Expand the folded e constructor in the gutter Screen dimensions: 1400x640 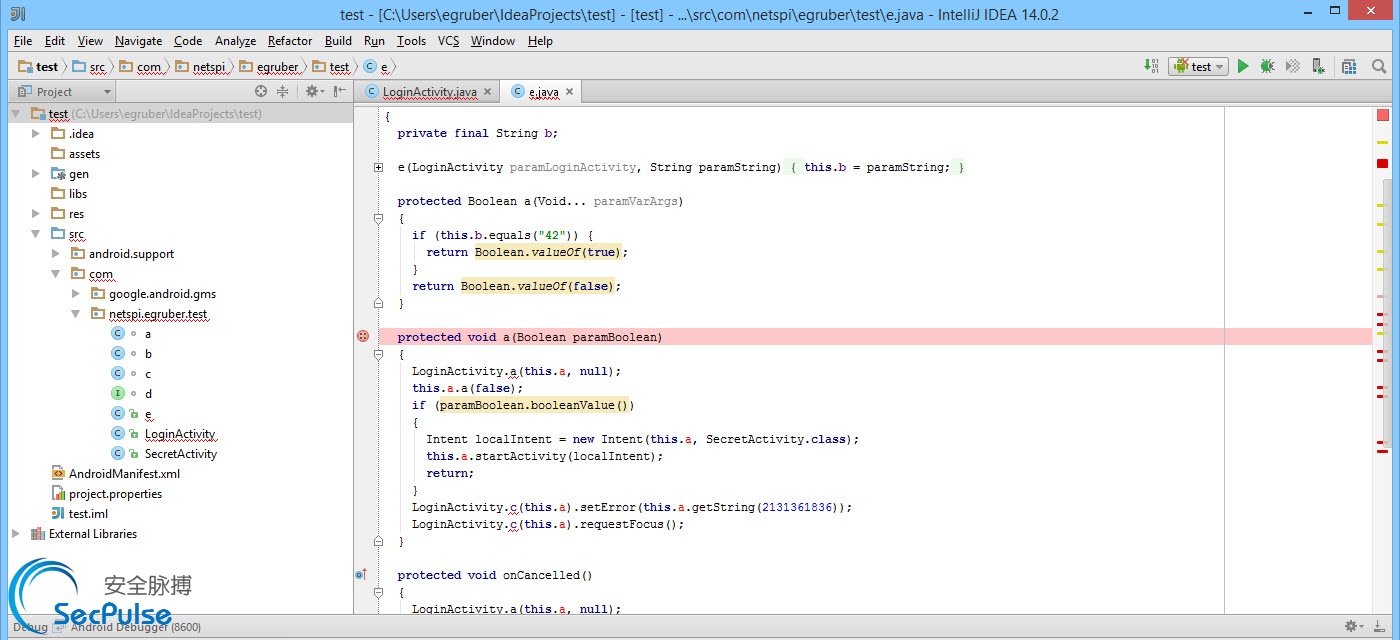378,168
